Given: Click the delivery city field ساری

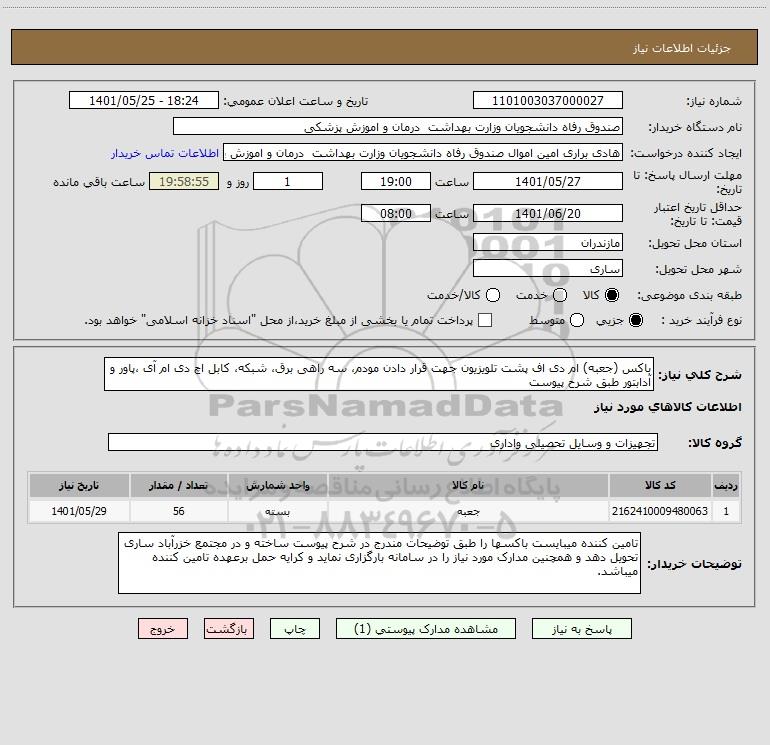Looking at the screenshot, I should pos(548,269).
